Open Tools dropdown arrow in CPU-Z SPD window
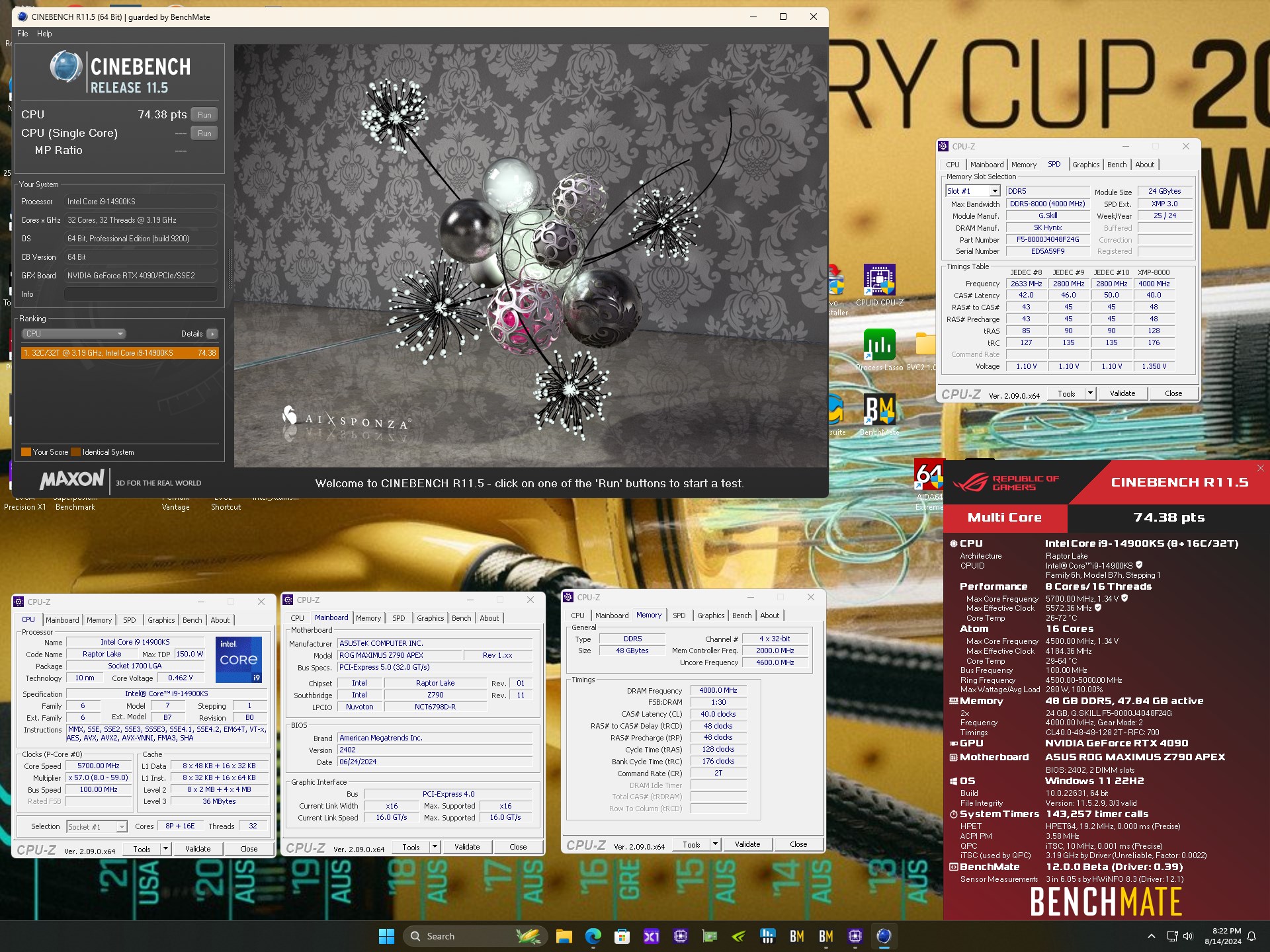The height and width of the screenshot is (952, 1270). pos(1090,393)
